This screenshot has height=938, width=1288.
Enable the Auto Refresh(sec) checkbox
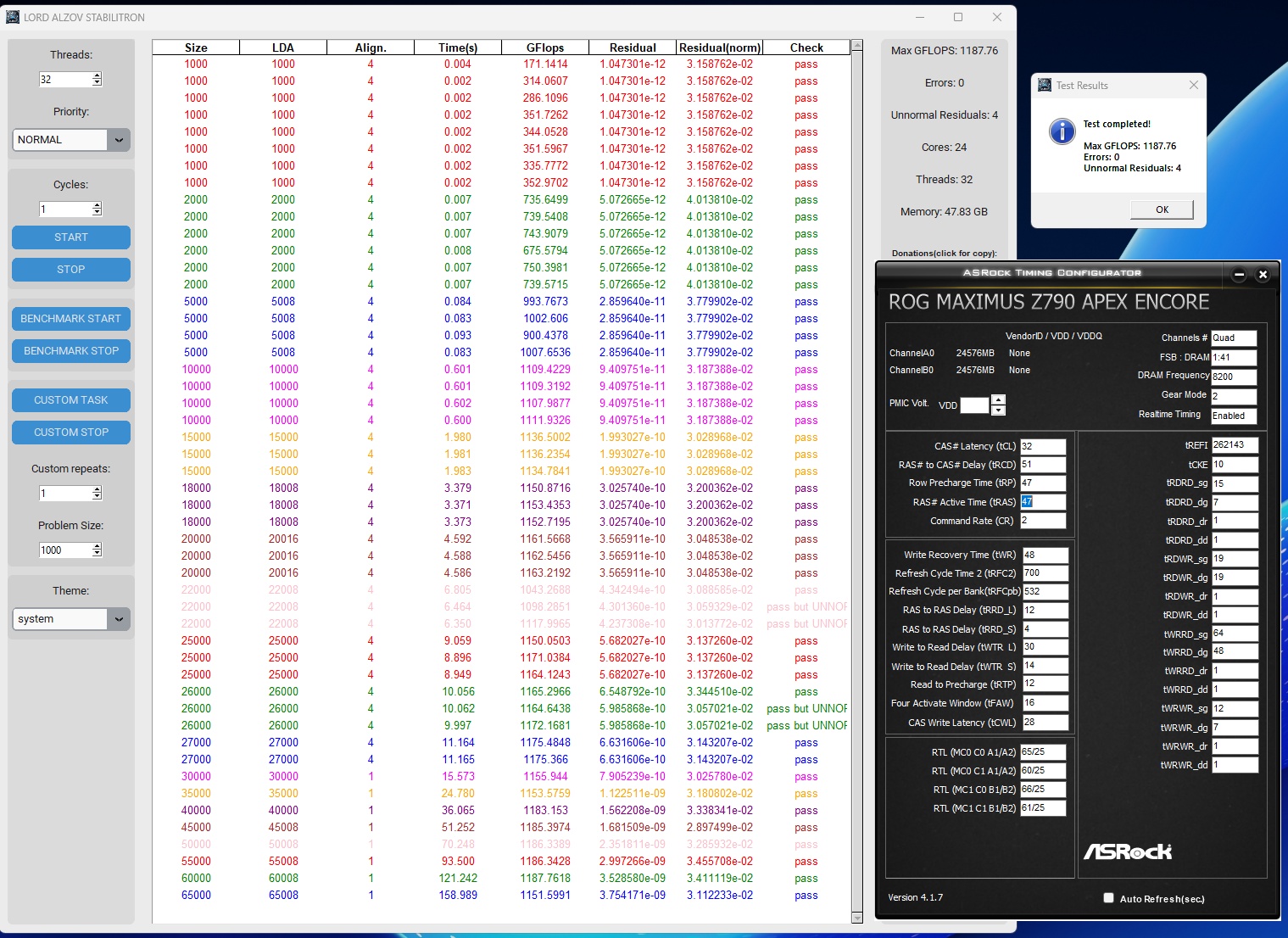tap(1108, 898)
